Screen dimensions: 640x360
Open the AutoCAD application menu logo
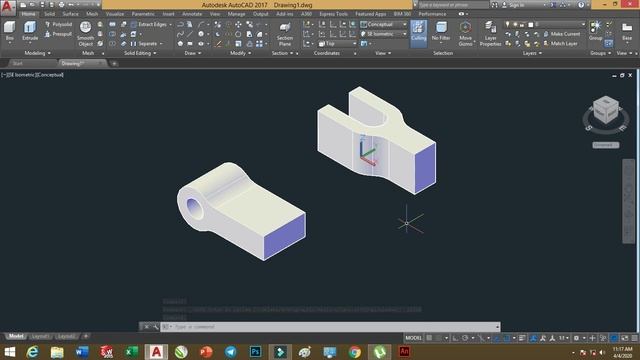click(8, 7)
